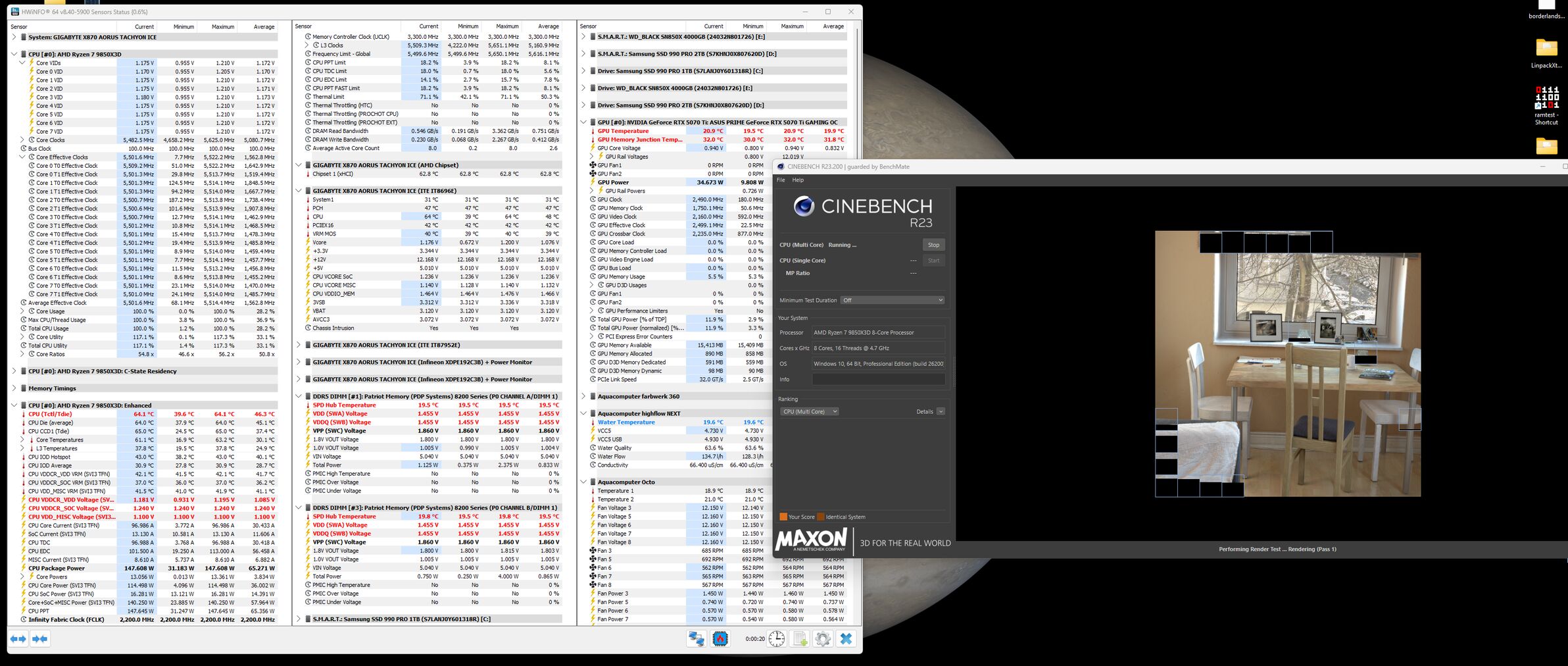
Task: Click the third panel's Minimum column header
Action: tap(753, 26)
